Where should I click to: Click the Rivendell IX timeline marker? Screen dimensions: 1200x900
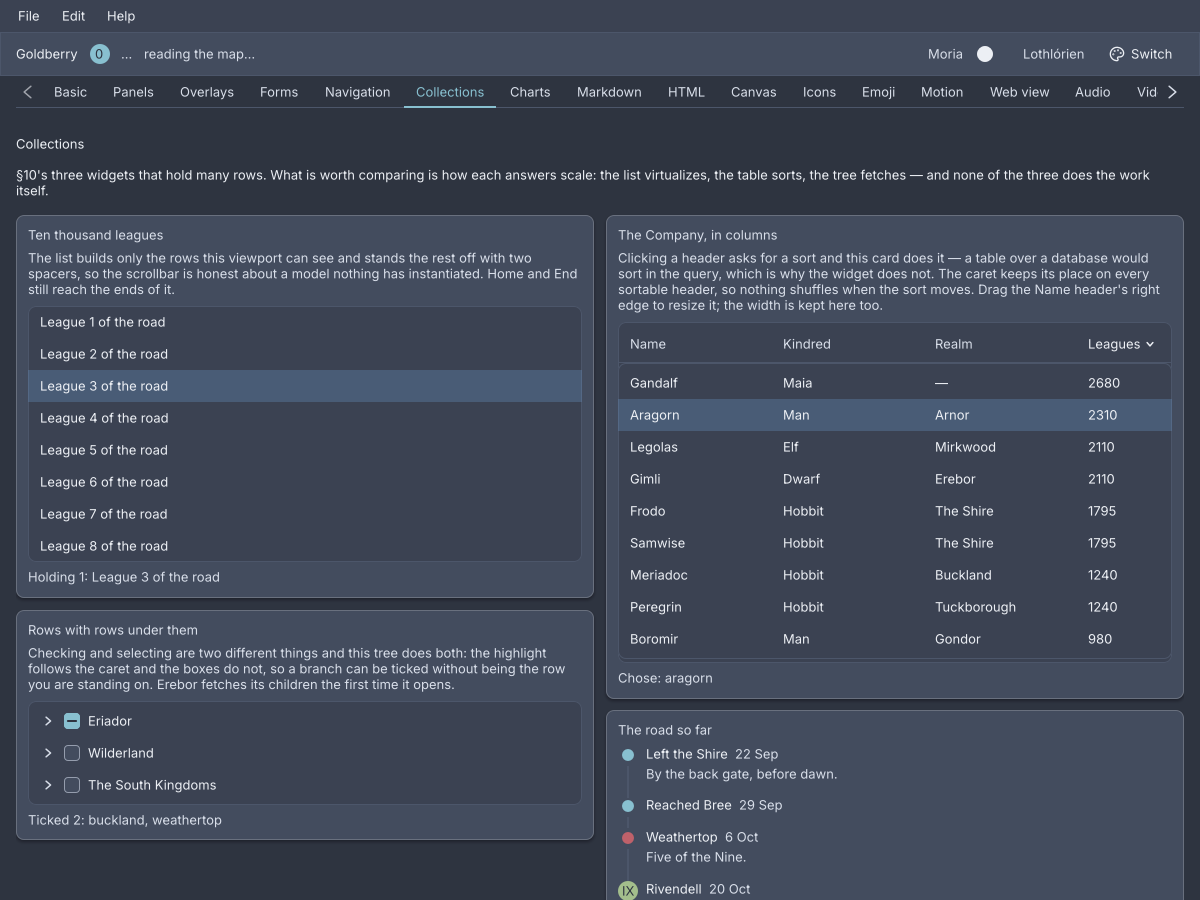pyautogui.click(x=628, y=890)
